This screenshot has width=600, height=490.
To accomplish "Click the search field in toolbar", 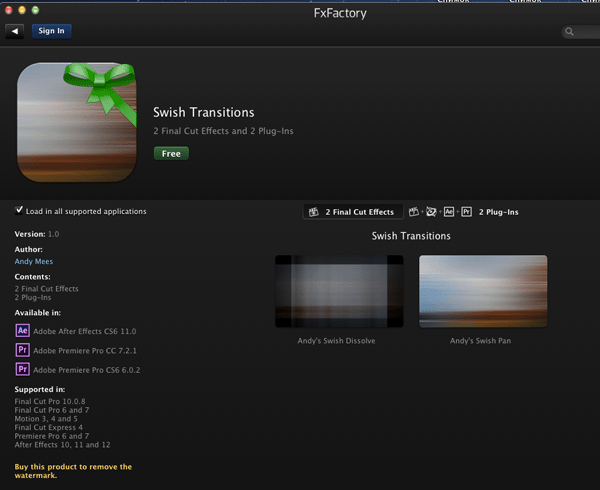I will coord(581,32).
